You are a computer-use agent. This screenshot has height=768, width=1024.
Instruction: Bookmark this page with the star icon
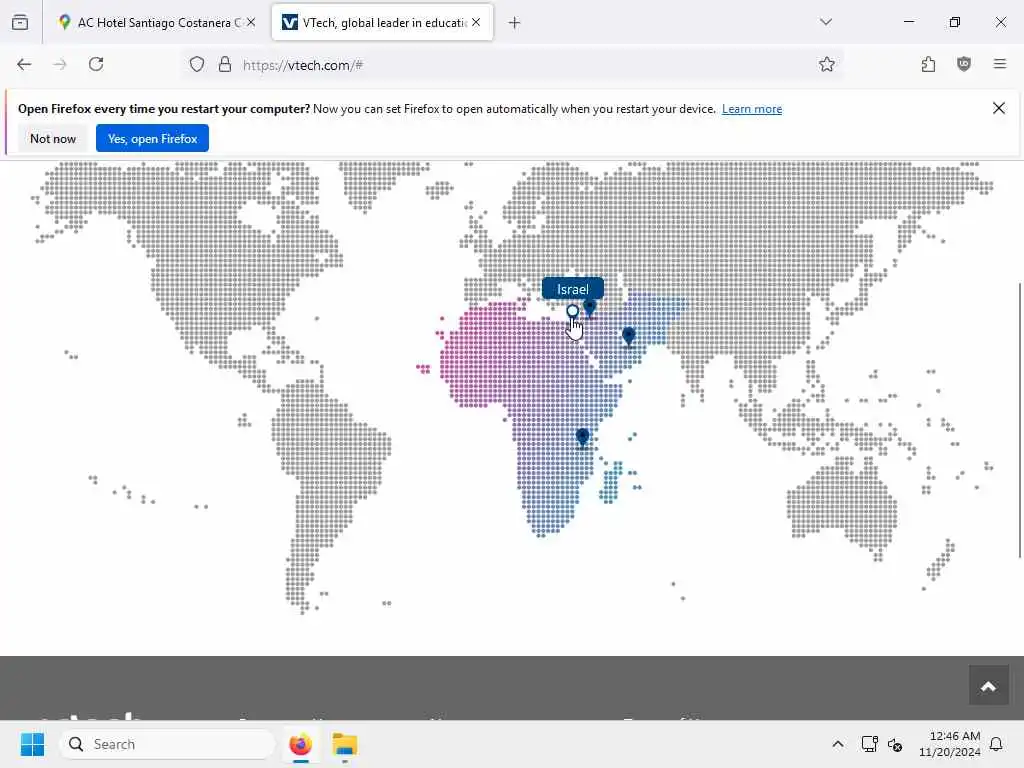(x=827, y=64)
